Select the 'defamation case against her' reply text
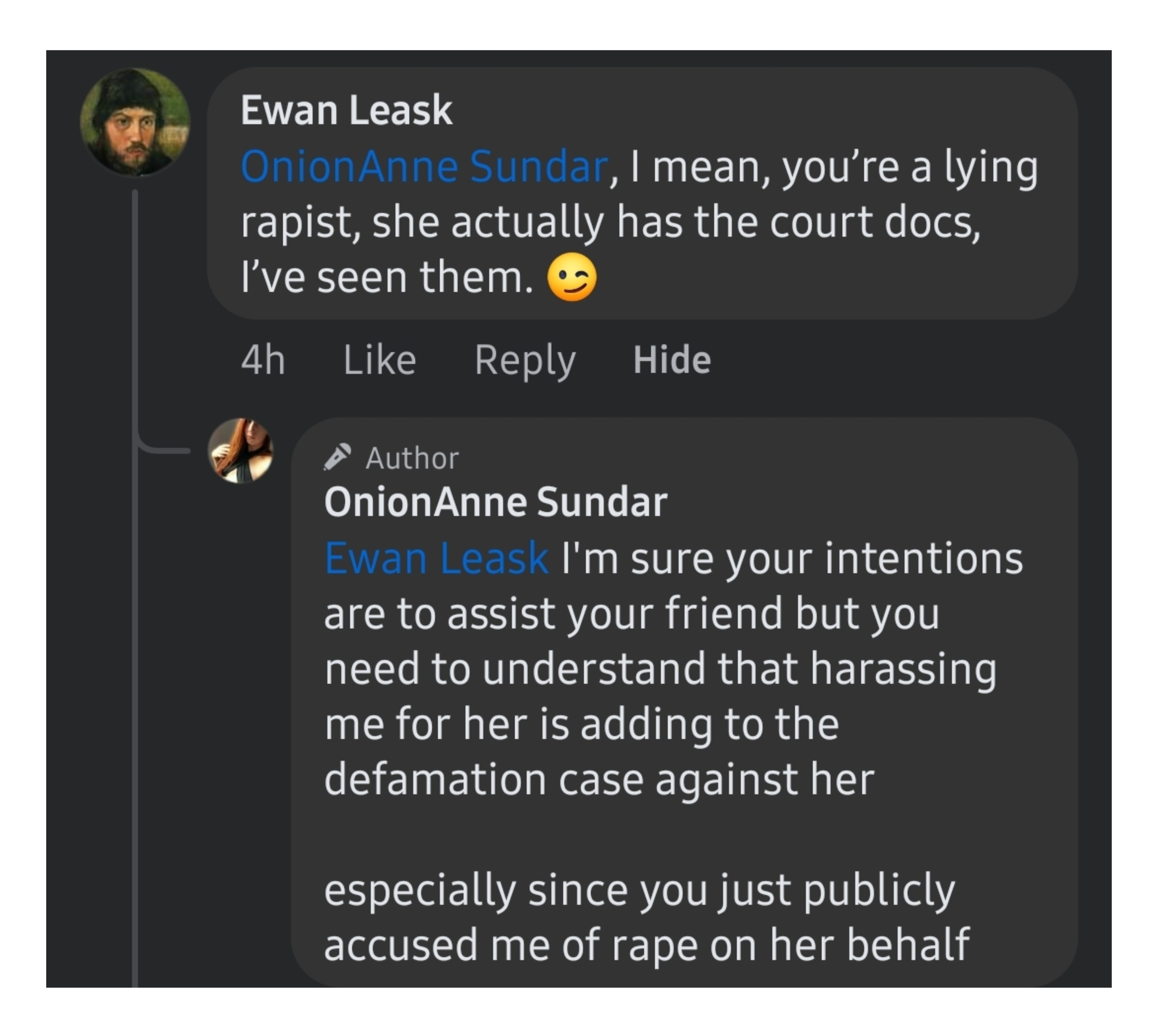Image resolution: width=1157 pixels, height=1036 pixels. pos(599,779)
